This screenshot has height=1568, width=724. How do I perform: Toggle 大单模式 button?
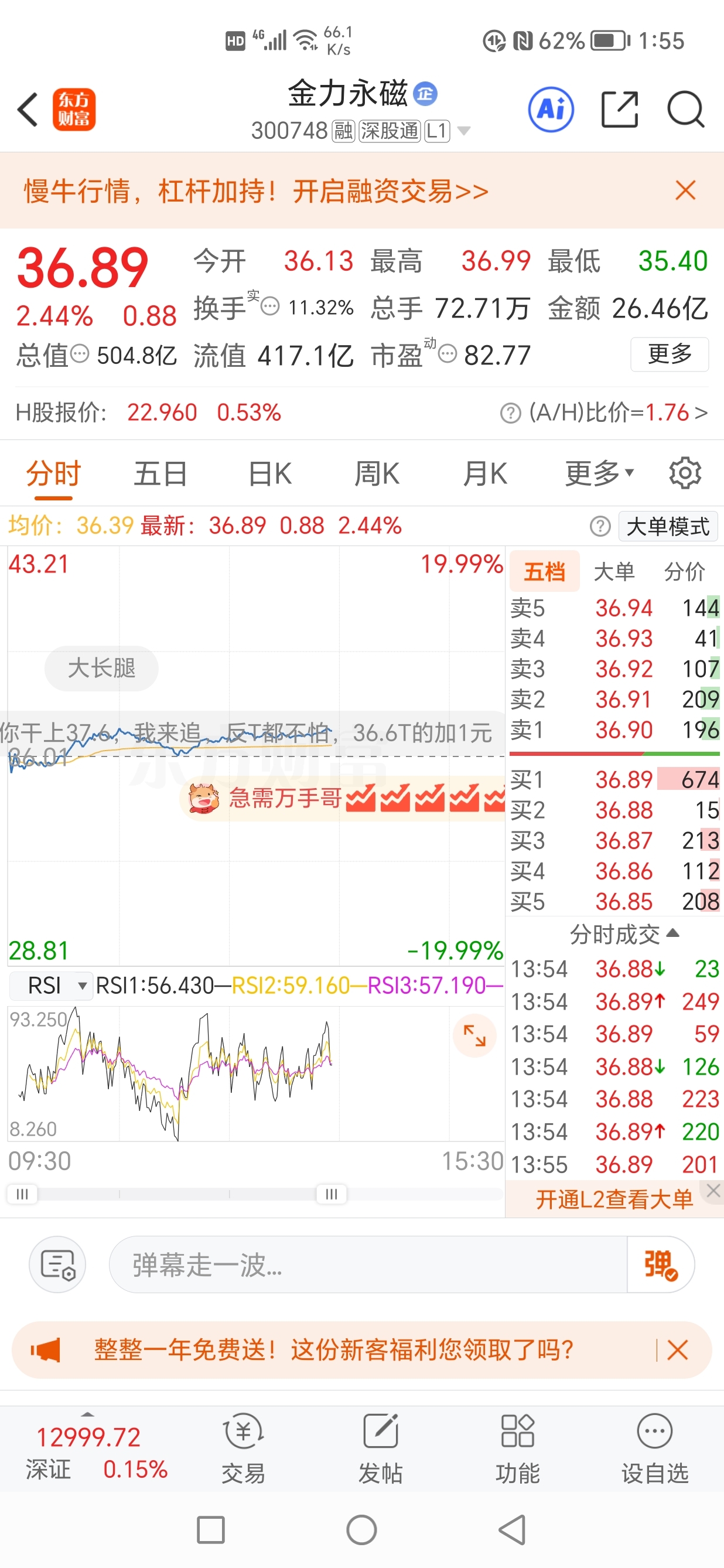pos(668,526)
